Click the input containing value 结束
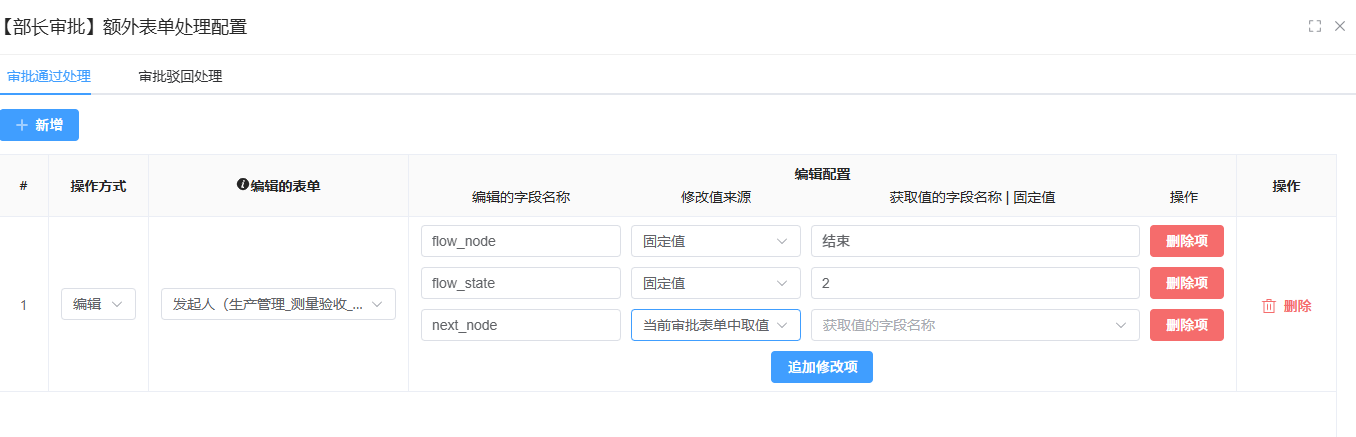This screenshot has height=437, width=1356. pos(975,241)
